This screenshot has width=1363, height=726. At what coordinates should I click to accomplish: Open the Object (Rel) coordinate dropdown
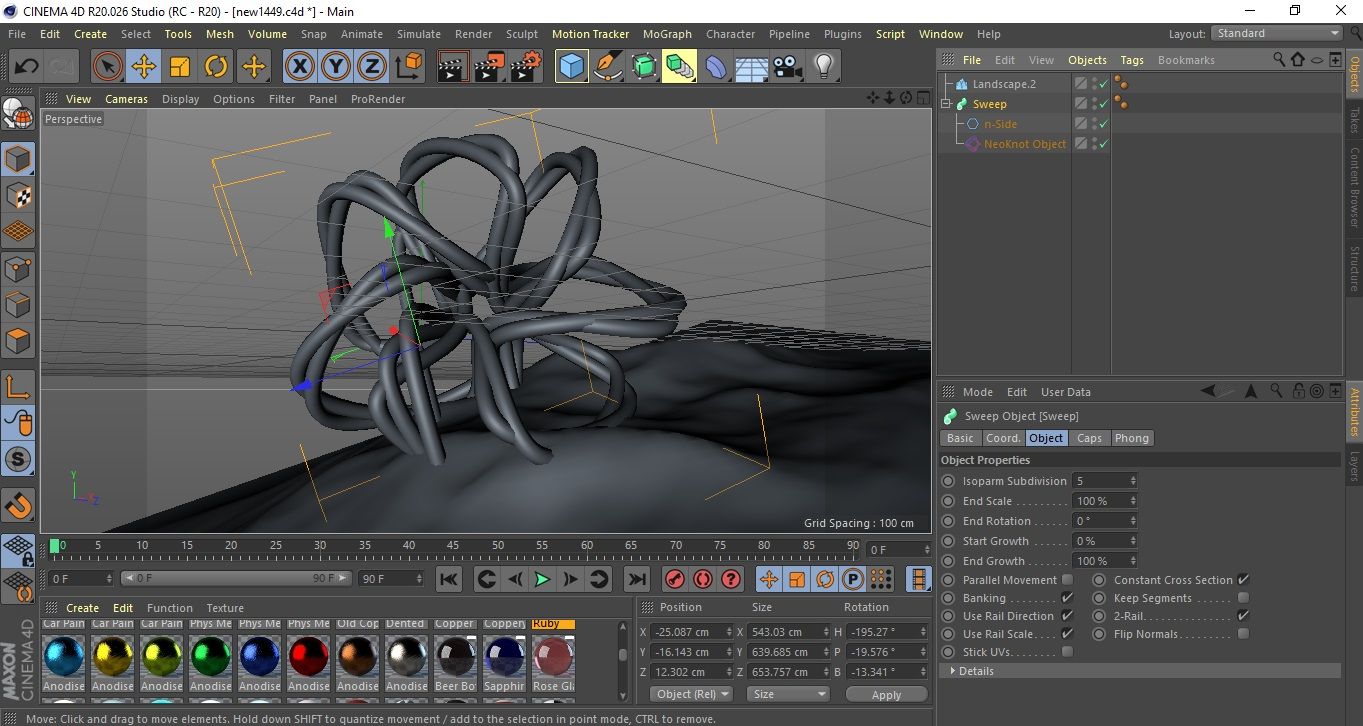point(691,694)
